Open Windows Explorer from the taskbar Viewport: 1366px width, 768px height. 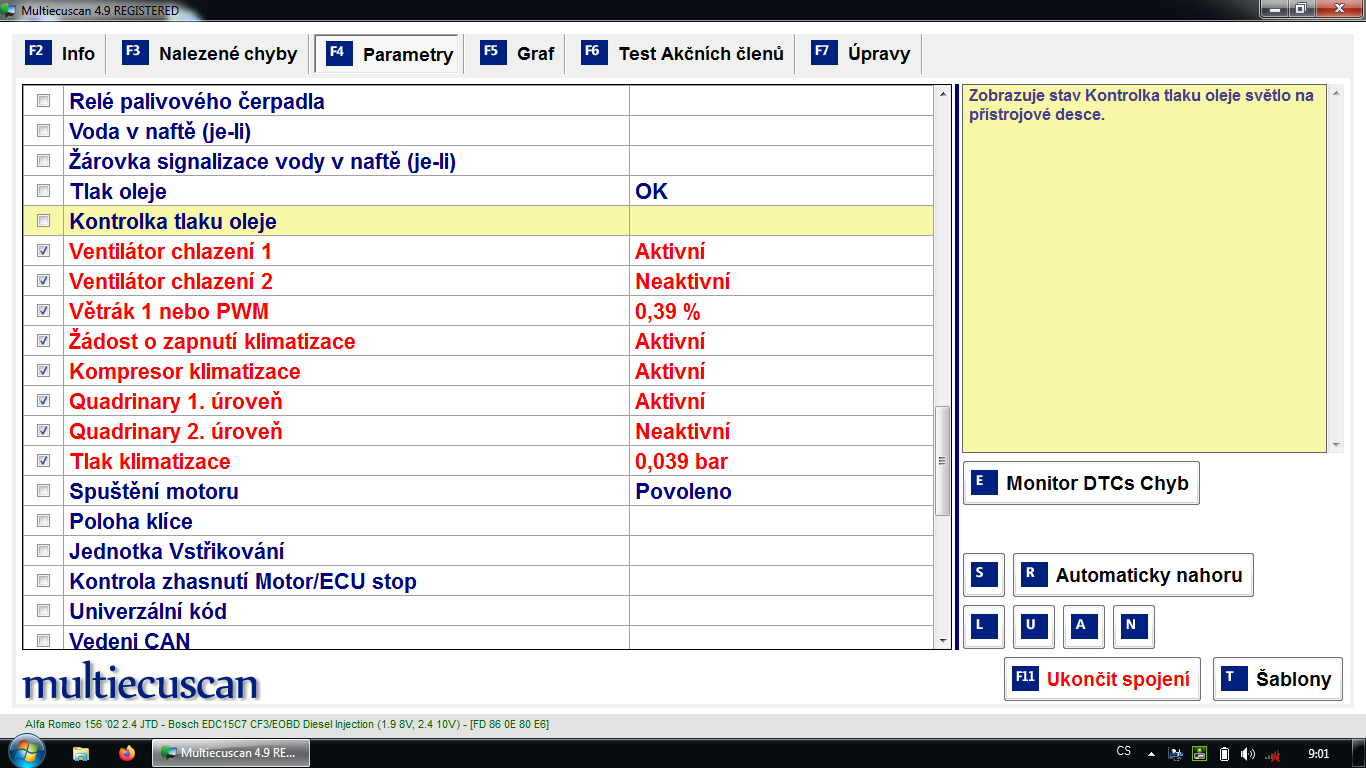[81, 753]
